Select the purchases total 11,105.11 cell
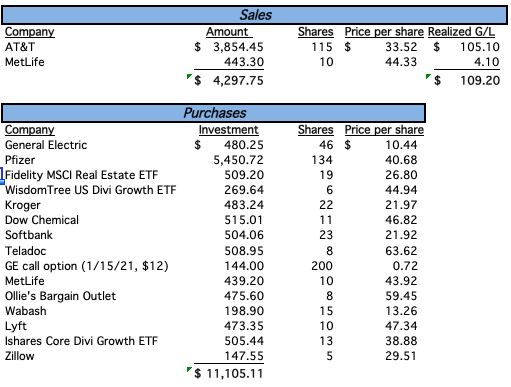The image size is (511, 387). [229, 373]
